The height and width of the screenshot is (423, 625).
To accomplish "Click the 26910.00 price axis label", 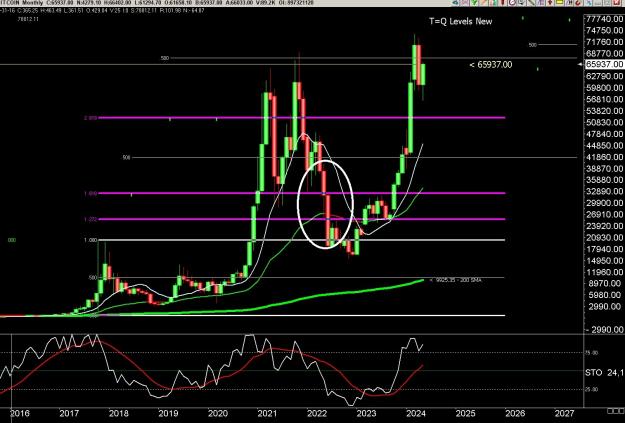I will 605,214.
